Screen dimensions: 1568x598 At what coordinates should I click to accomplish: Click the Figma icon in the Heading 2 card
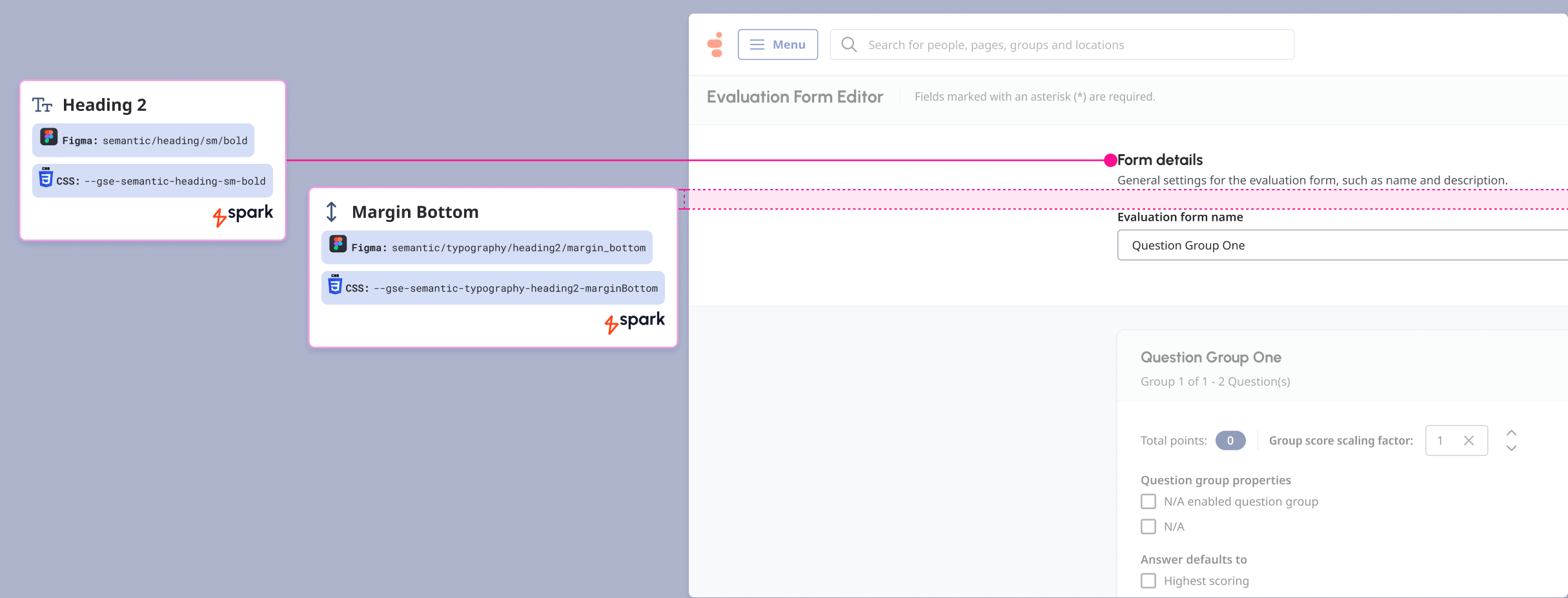point(48,137)
